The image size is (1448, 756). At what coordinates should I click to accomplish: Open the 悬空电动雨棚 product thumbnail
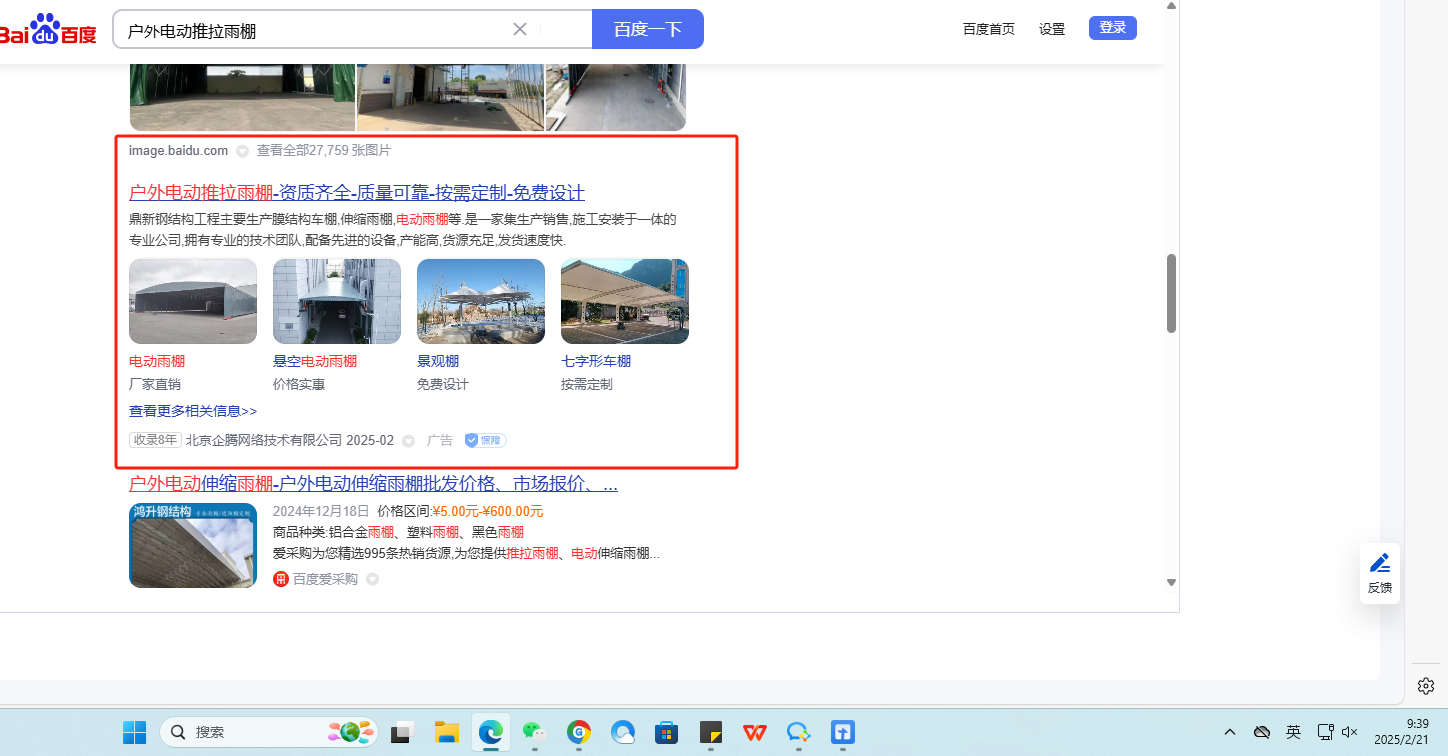click(x=337, y=301)
